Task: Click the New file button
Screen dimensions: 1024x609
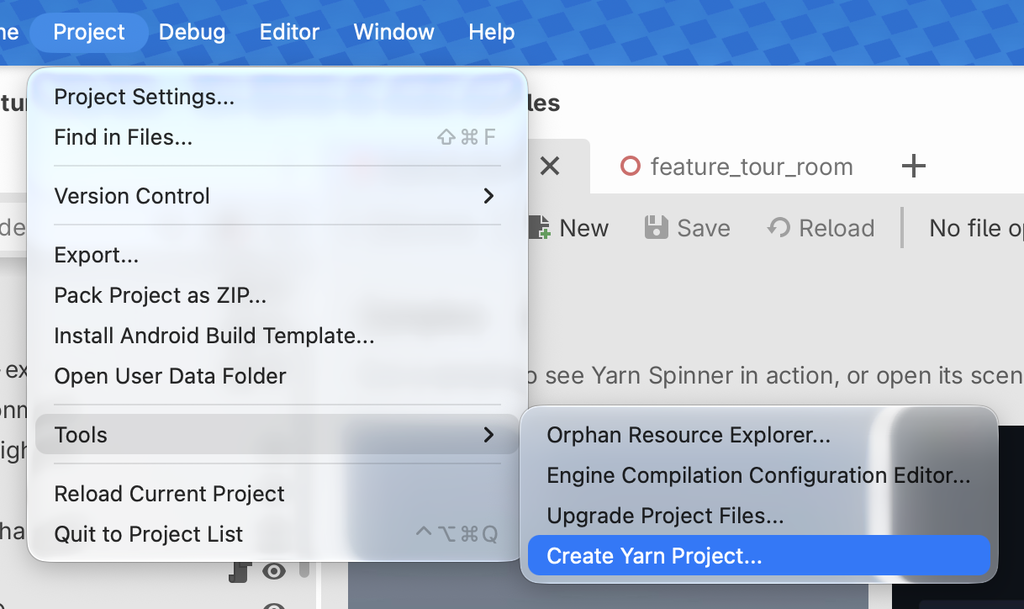Action: [569, 228]
